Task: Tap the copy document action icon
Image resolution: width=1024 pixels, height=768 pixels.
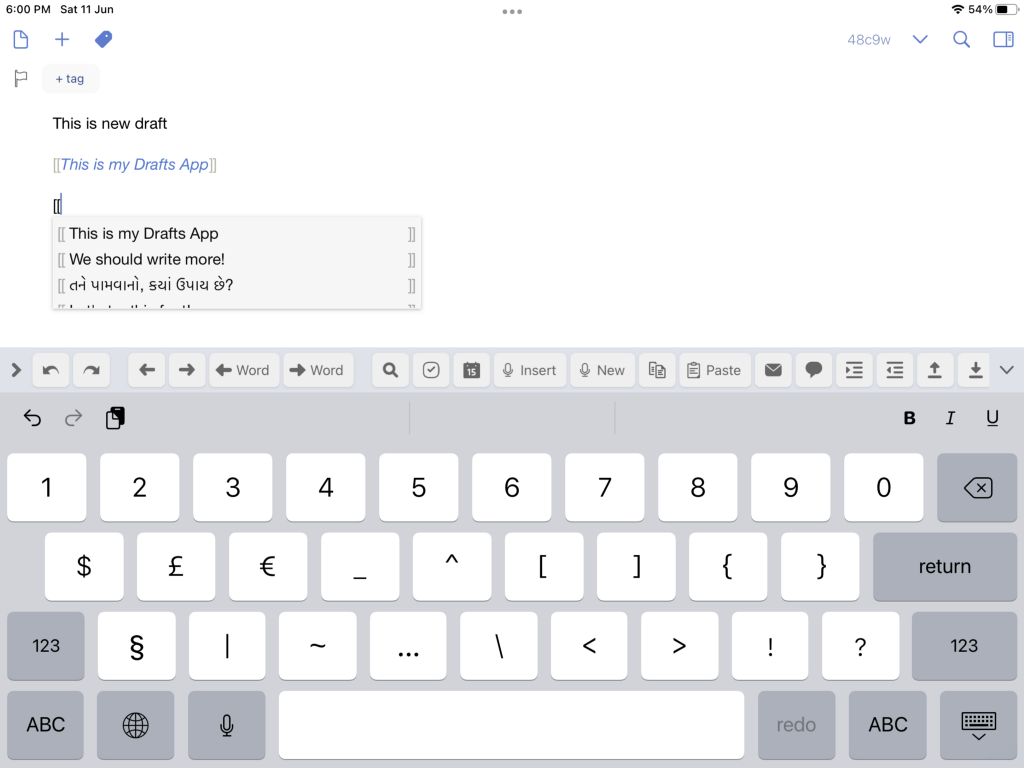Action: 657,370
